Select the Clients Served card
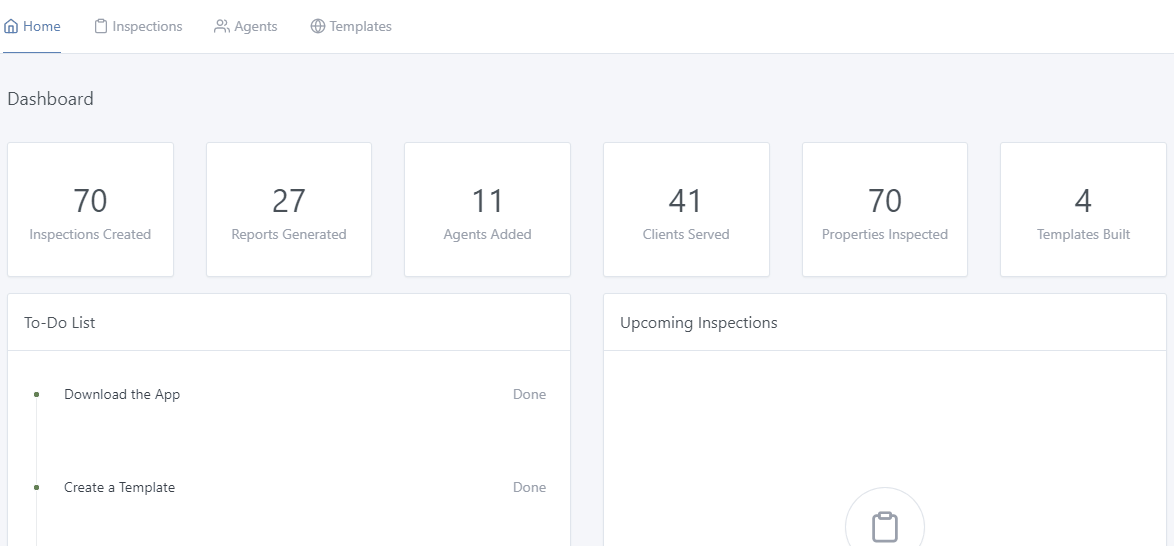Screen dimensions: 1174x546 [x=686, y=210]
